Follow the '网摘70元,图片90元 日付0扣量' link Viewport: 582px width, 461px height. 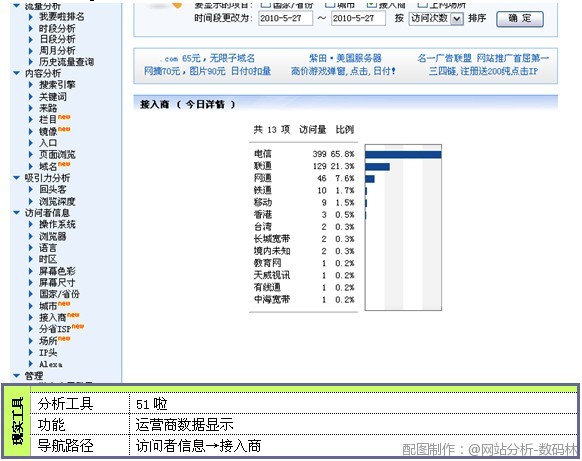click(x=207, y=71)
